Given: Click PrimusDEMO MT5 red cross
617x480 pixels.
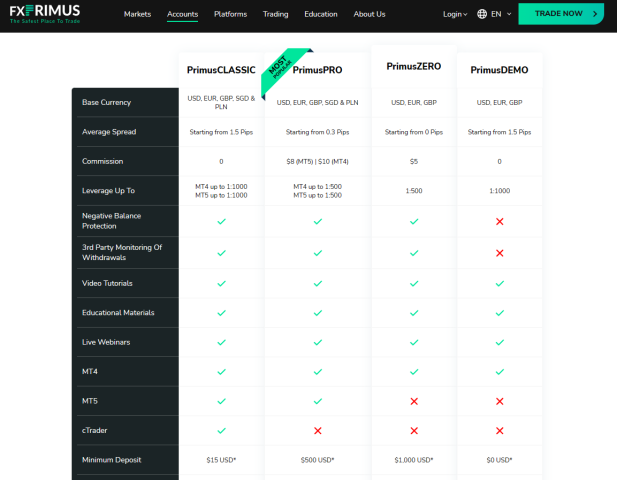Looking at the screenshot, I should pos(500,401).
